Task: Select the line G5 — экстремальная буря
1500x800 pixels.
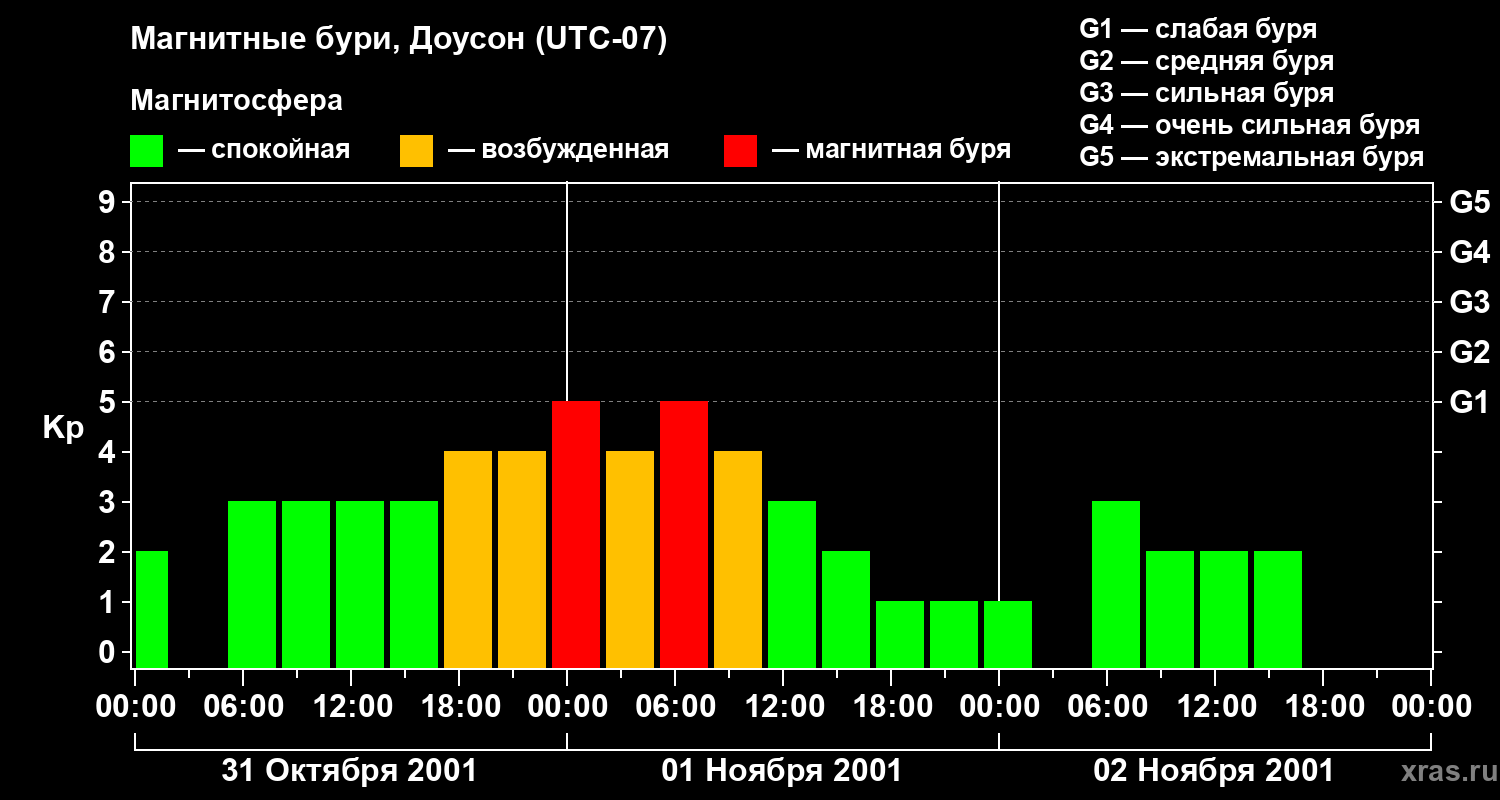Action: [1251, 157]
